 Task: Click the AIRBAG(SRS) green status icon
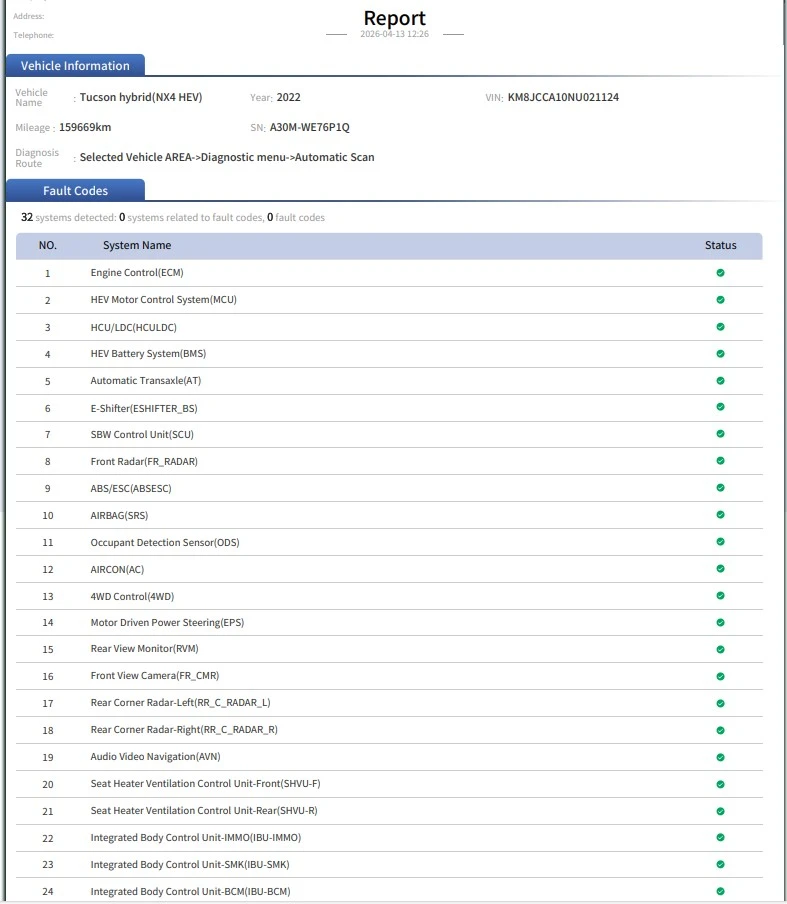pos(720,515)
